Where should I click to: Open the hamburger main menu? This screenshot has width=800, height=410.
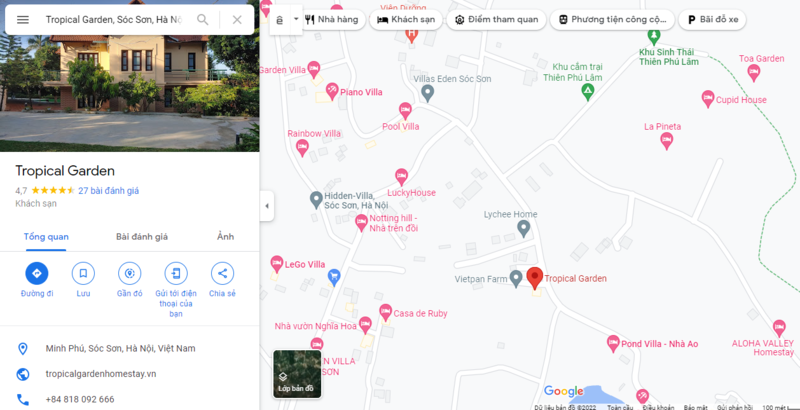[23, 20]
